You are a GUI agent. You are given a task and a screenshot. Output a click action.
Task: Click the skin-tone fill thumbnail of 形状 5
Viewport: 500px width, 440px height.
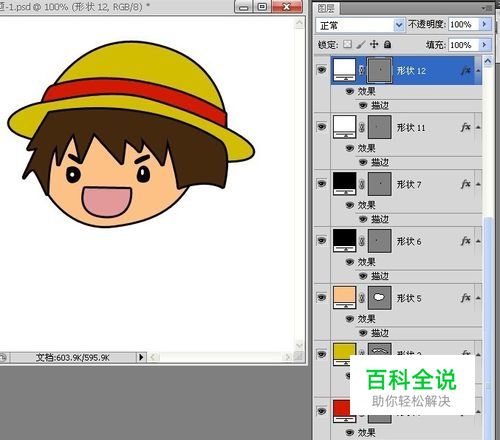click(345, 297)
